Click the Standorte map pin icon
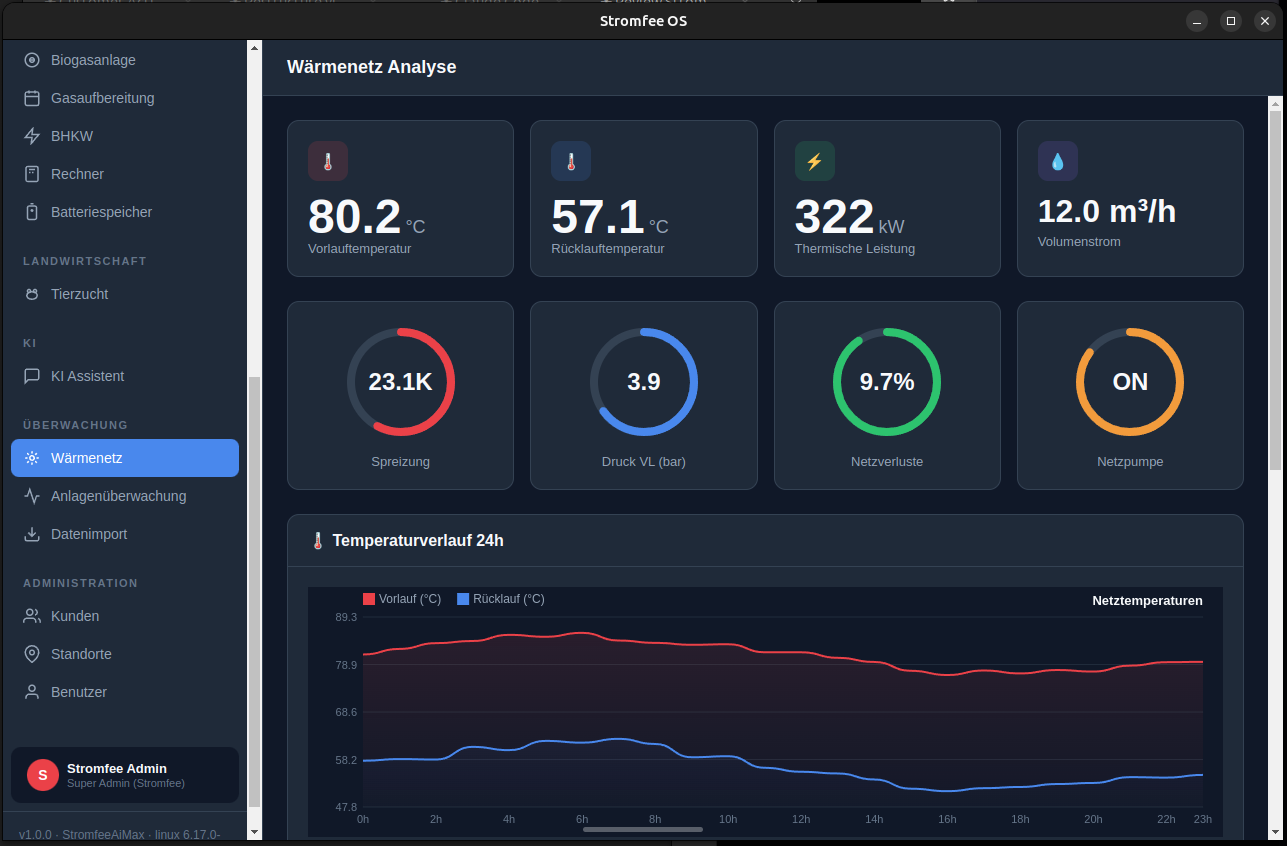The height and width of the screenshot is (846, 1287). click(x=32, y=654)
